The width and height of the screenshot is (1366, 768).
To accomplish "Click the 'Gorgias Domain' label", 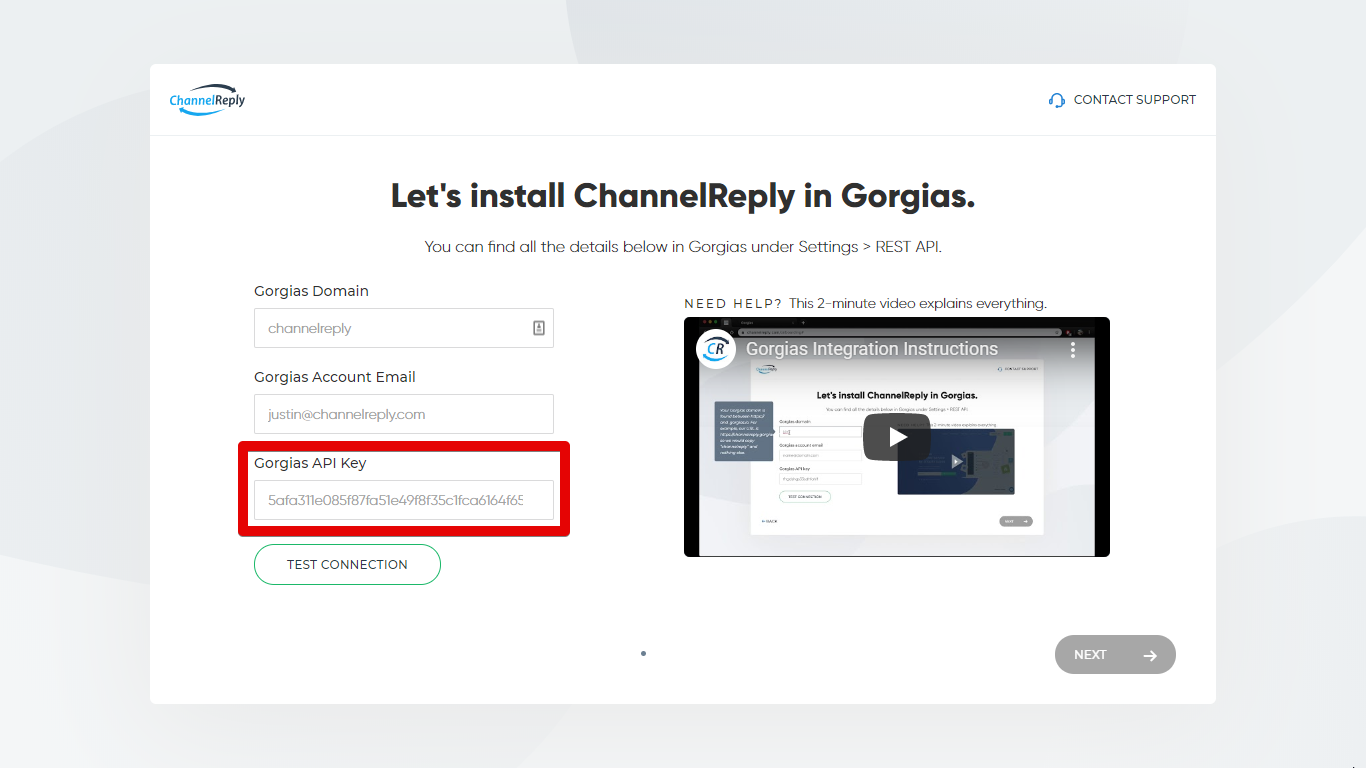I will pos(311,291).
